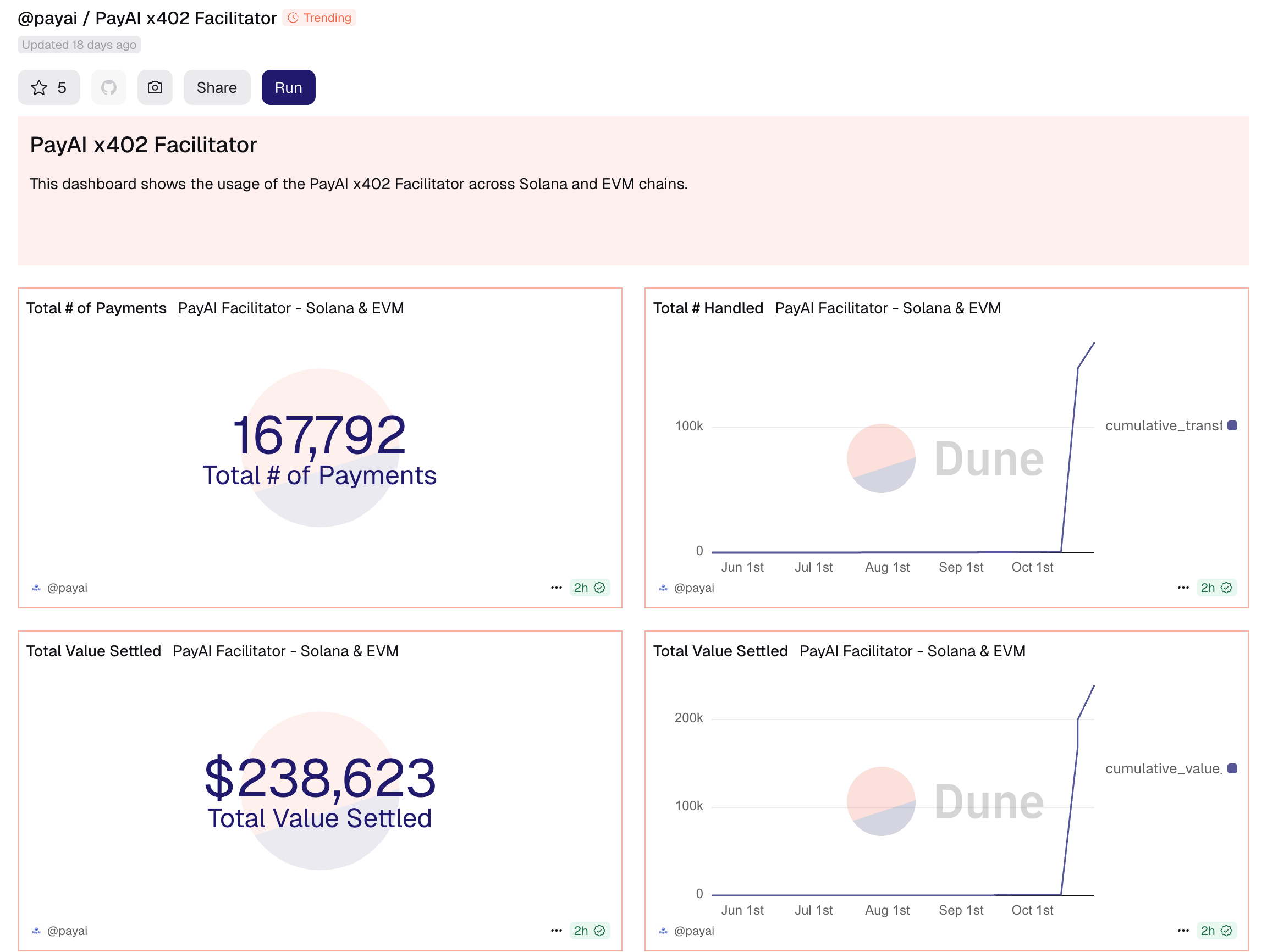Click the refresh status checkmark on Total # Handled chart
1267x952 pixels.
[1227, 588]
